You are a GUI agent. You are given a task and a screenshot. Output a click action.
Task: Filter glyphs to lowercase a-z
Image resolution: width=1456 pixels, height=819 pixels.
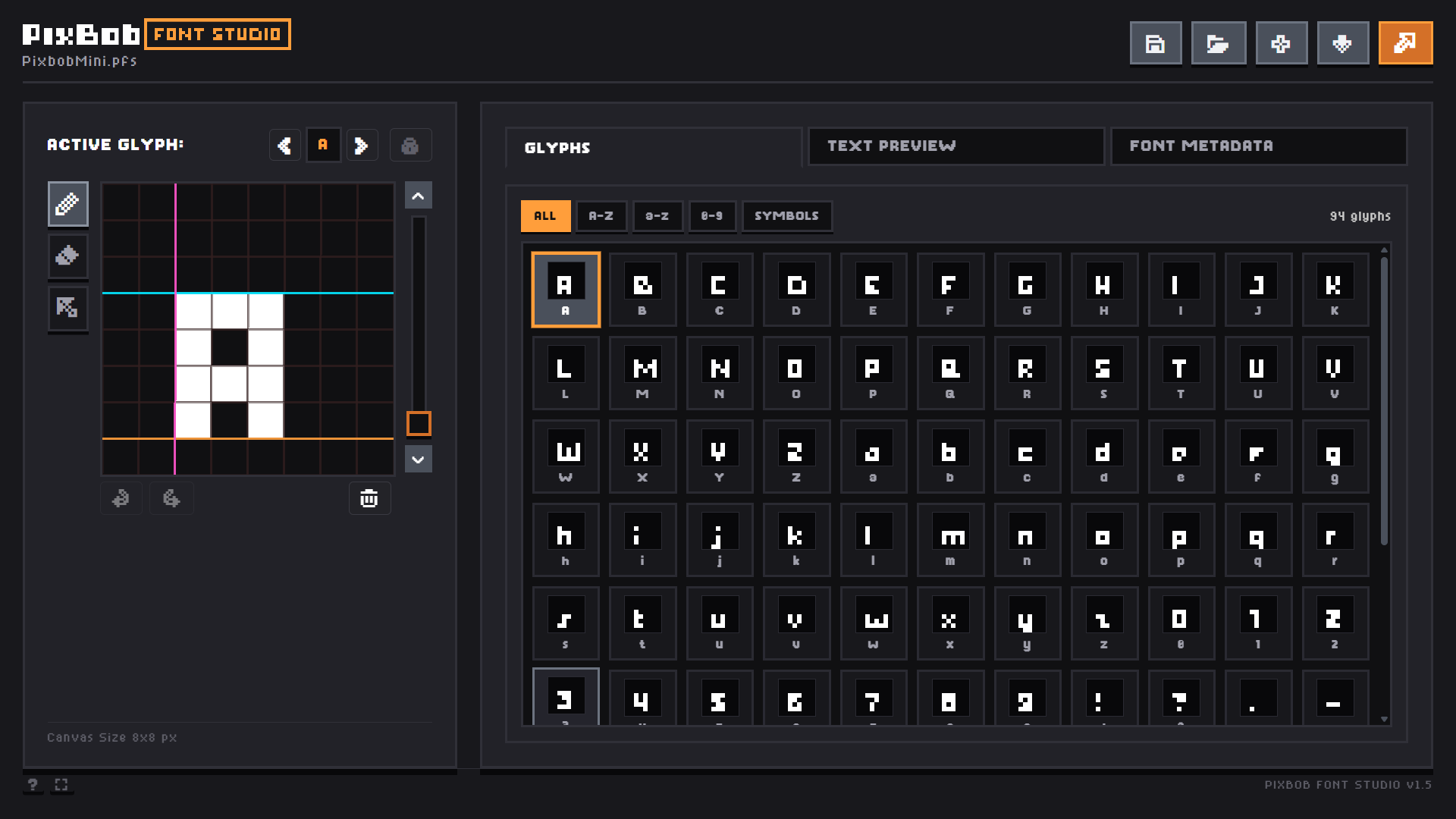(657, 216)
